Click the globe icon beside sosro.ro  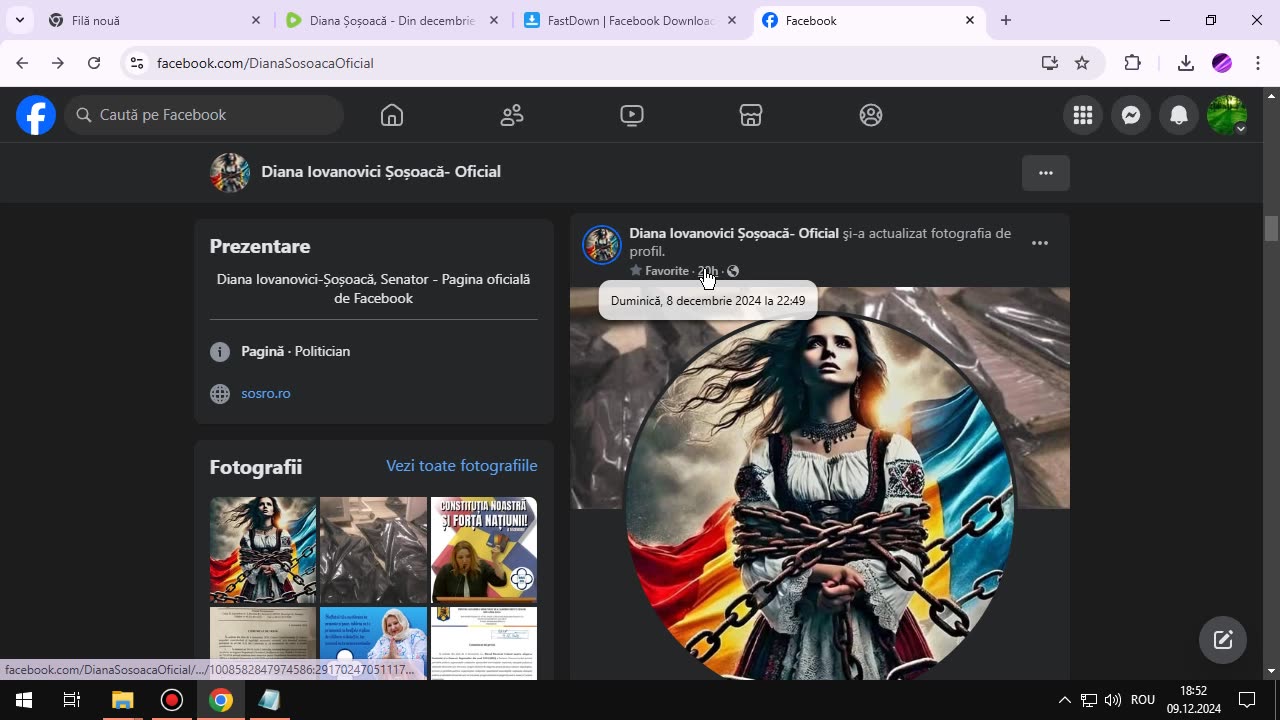pos(220,394)
